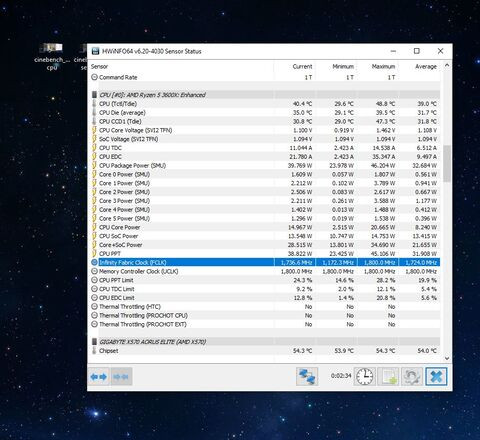Click the Average column header
The width and height of the screenshot is (480, 440).
click(426, 66)
